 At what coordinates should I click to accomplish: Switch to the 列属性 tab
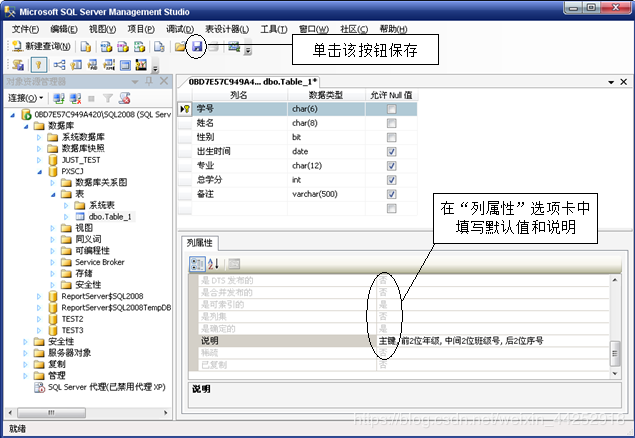point(201,243)
